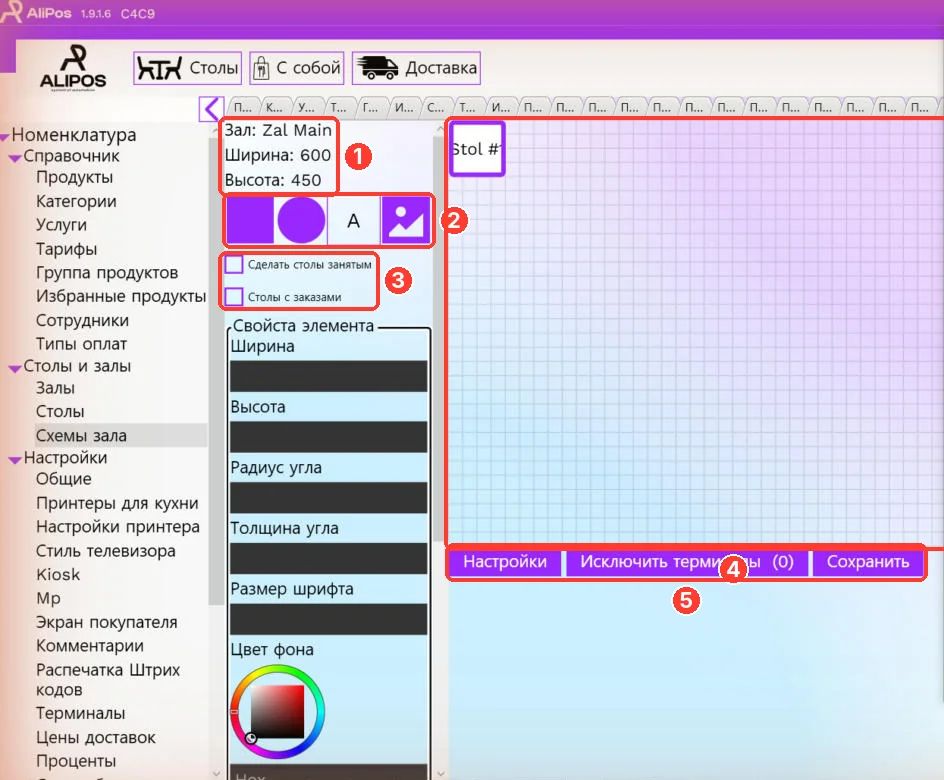Screen dimensions: 944x780
Task: Pick a hue on the color wheel ring
Action: (278, 671)
